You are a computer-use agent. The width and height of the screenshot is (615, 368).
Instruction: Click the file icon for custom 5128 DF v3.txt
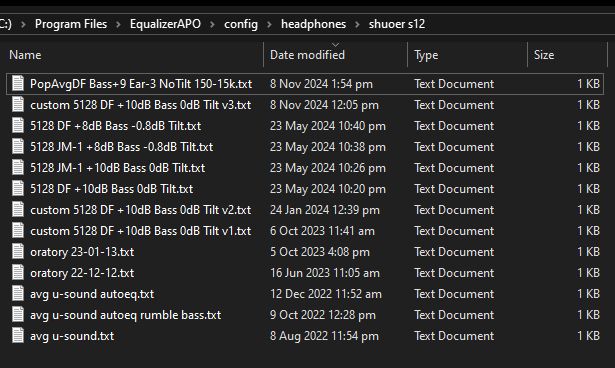[18, 104]
